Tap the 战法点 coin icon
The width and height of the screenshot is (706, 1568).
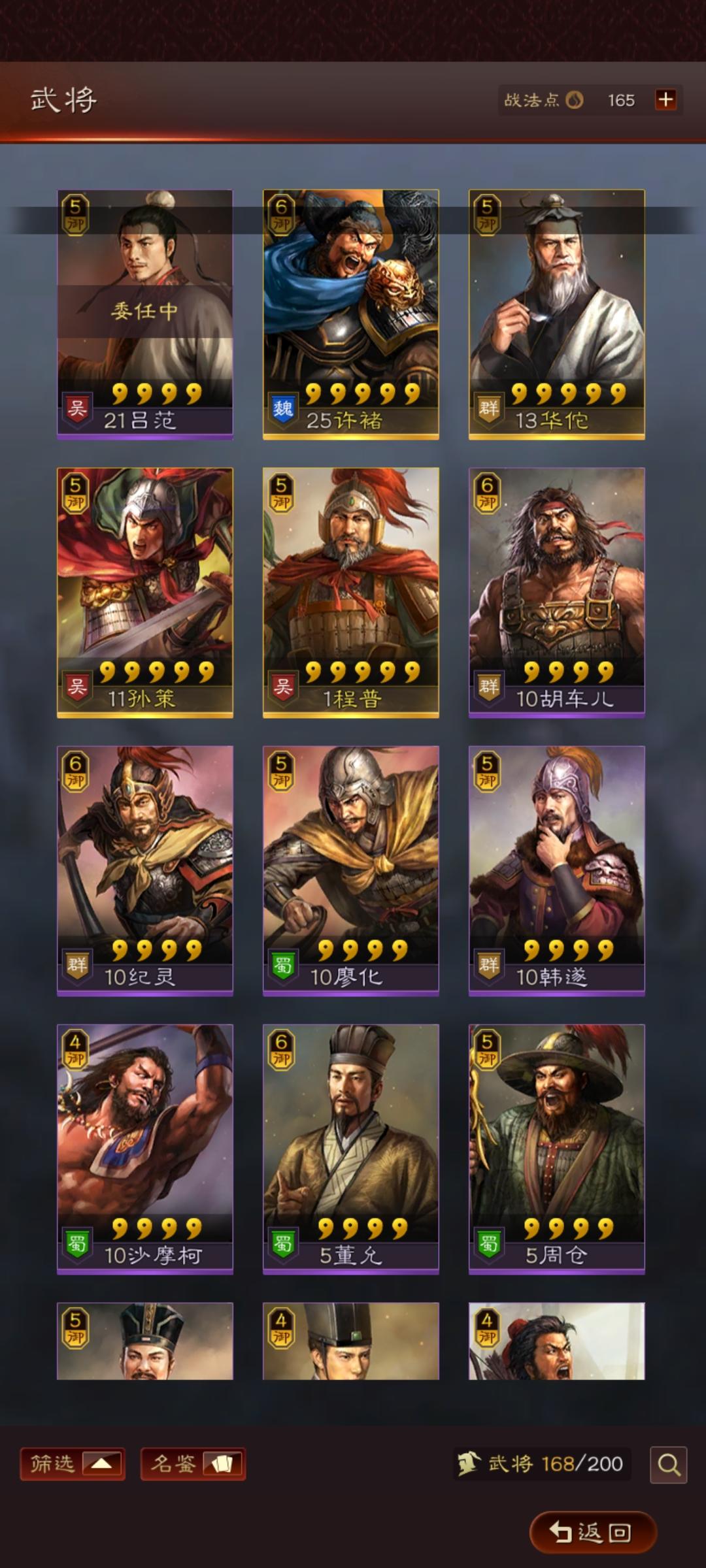pos(575,100)
